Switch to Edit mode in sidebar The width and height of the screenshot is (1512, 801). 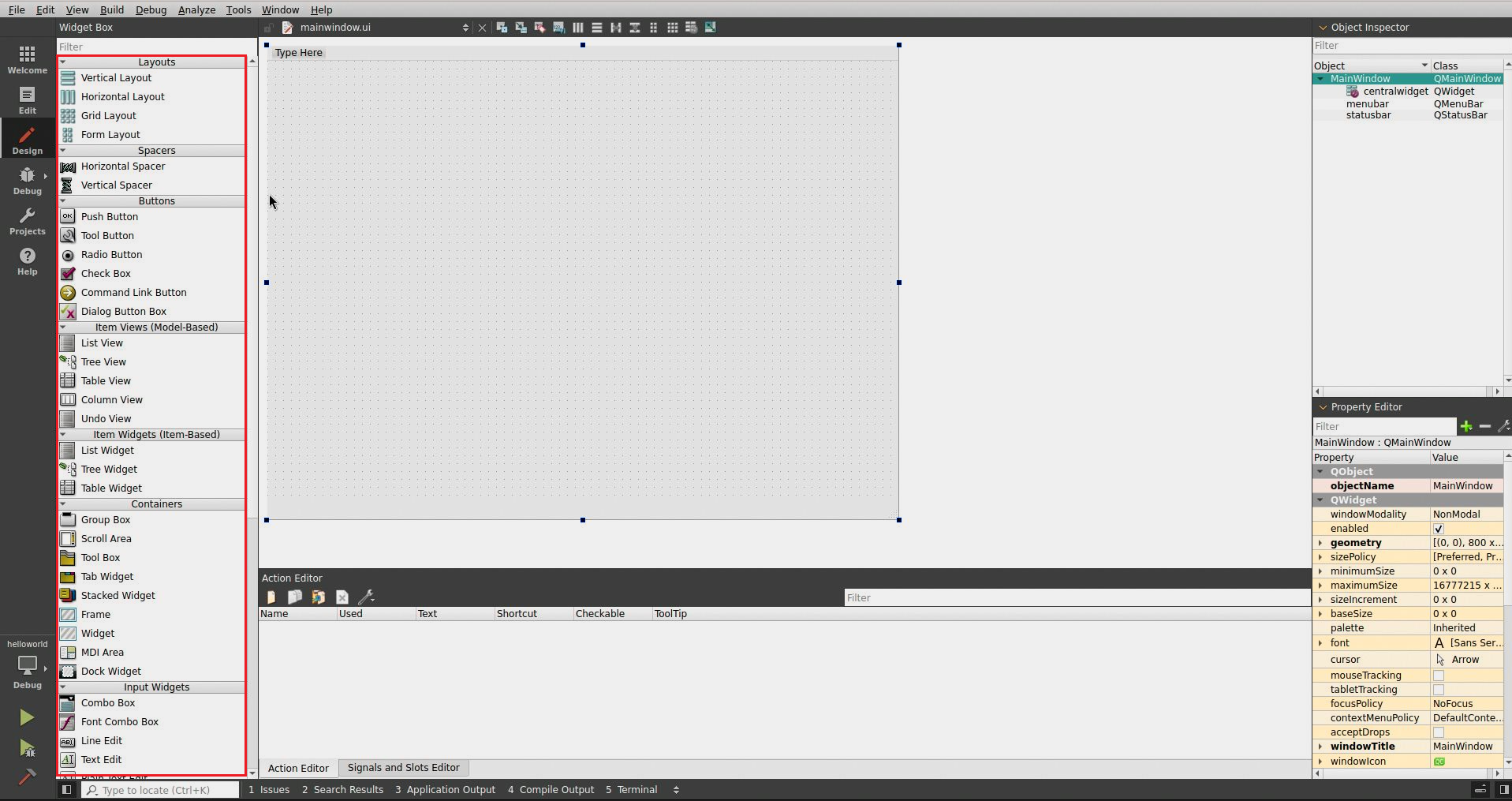tap(27, 99)
